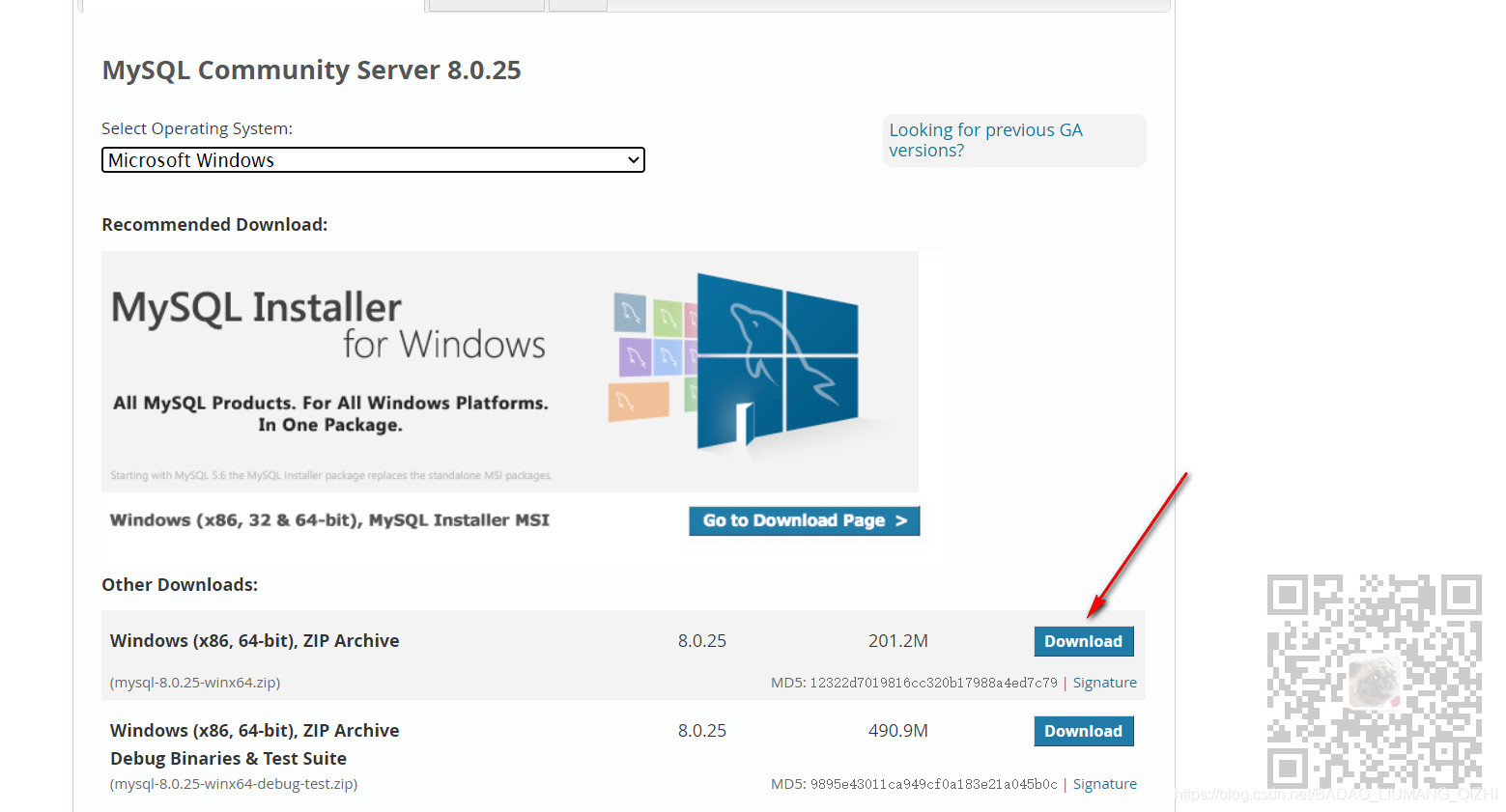The height and width of the screenshot is (812, 1506).
Task: Select 'MySQL Community Server 8.0.25' heading
Action: 311,70
